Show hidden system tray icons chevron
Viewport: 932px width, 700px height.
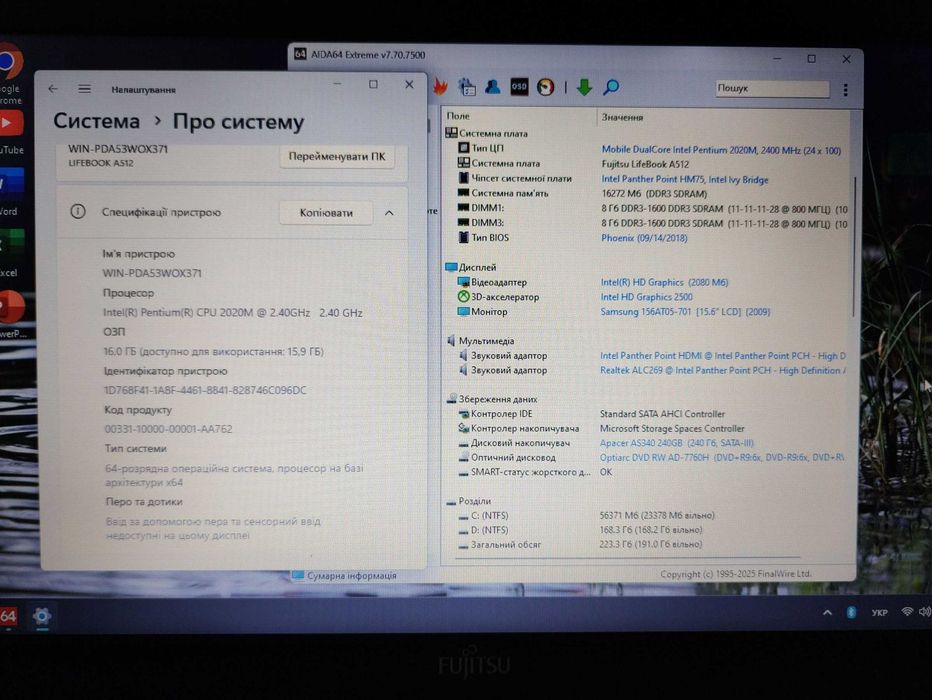click(x=827, y=613)
